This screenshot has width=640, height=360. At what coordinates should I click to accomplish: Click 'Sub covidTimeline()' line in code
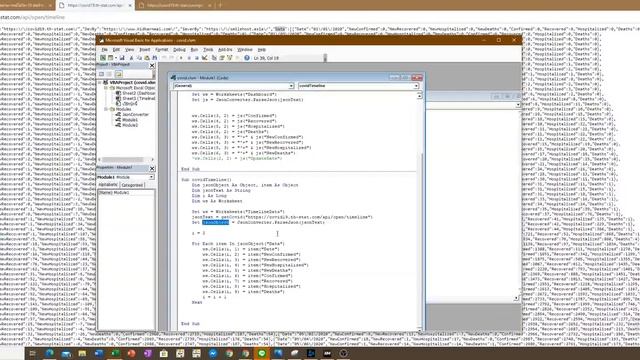click(x=206, y=180)
